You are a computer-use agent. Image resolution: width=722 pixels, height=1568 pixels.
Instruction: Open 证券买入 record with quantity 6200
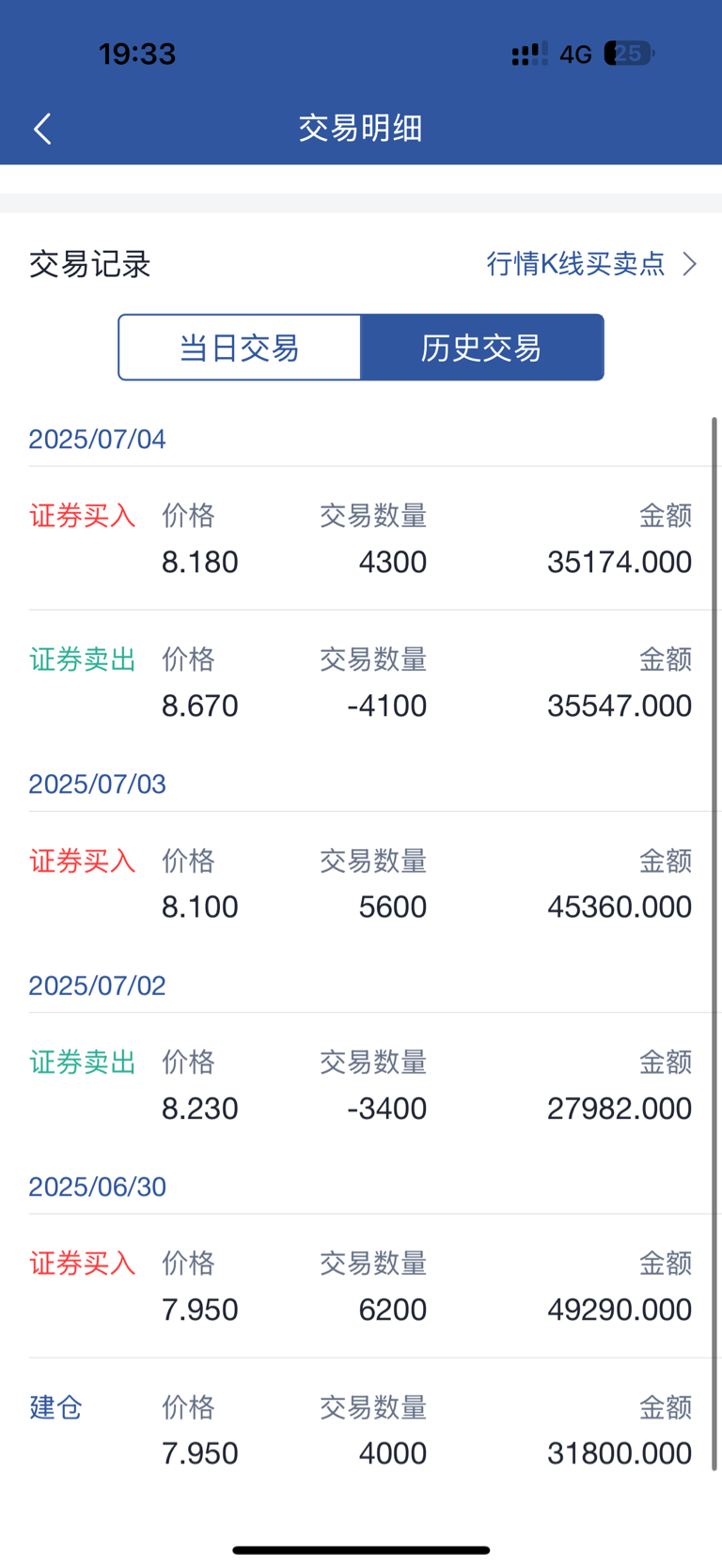coord(361,1285)
